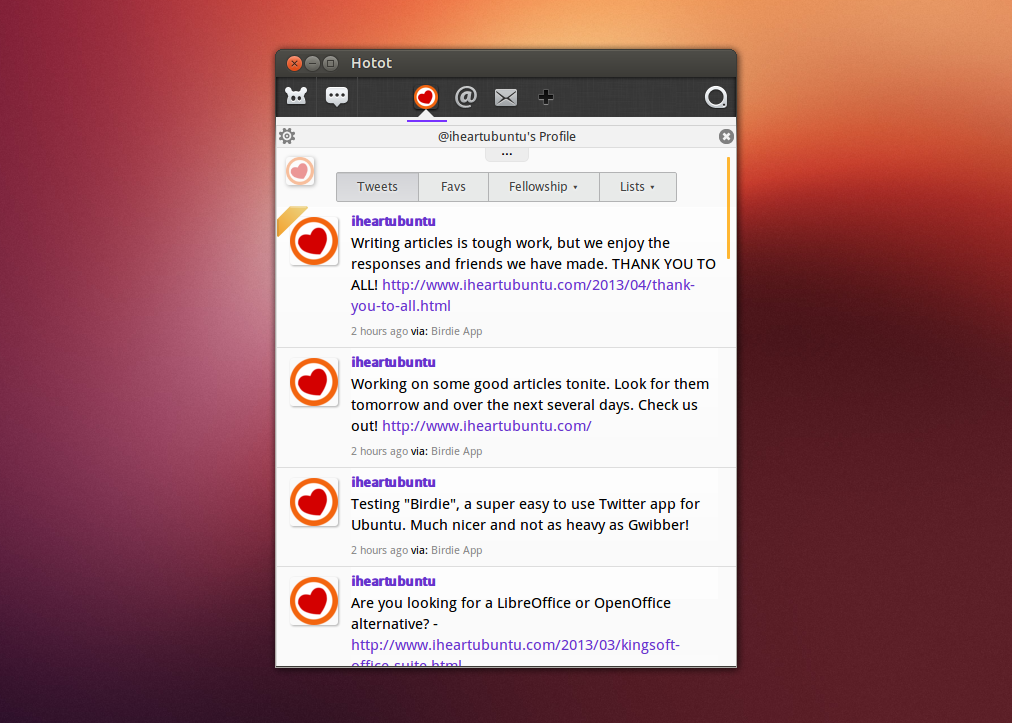This screenshot has height=723, width=1012.
Task: Add a new column with plus icon
Action: coord(546,97)
